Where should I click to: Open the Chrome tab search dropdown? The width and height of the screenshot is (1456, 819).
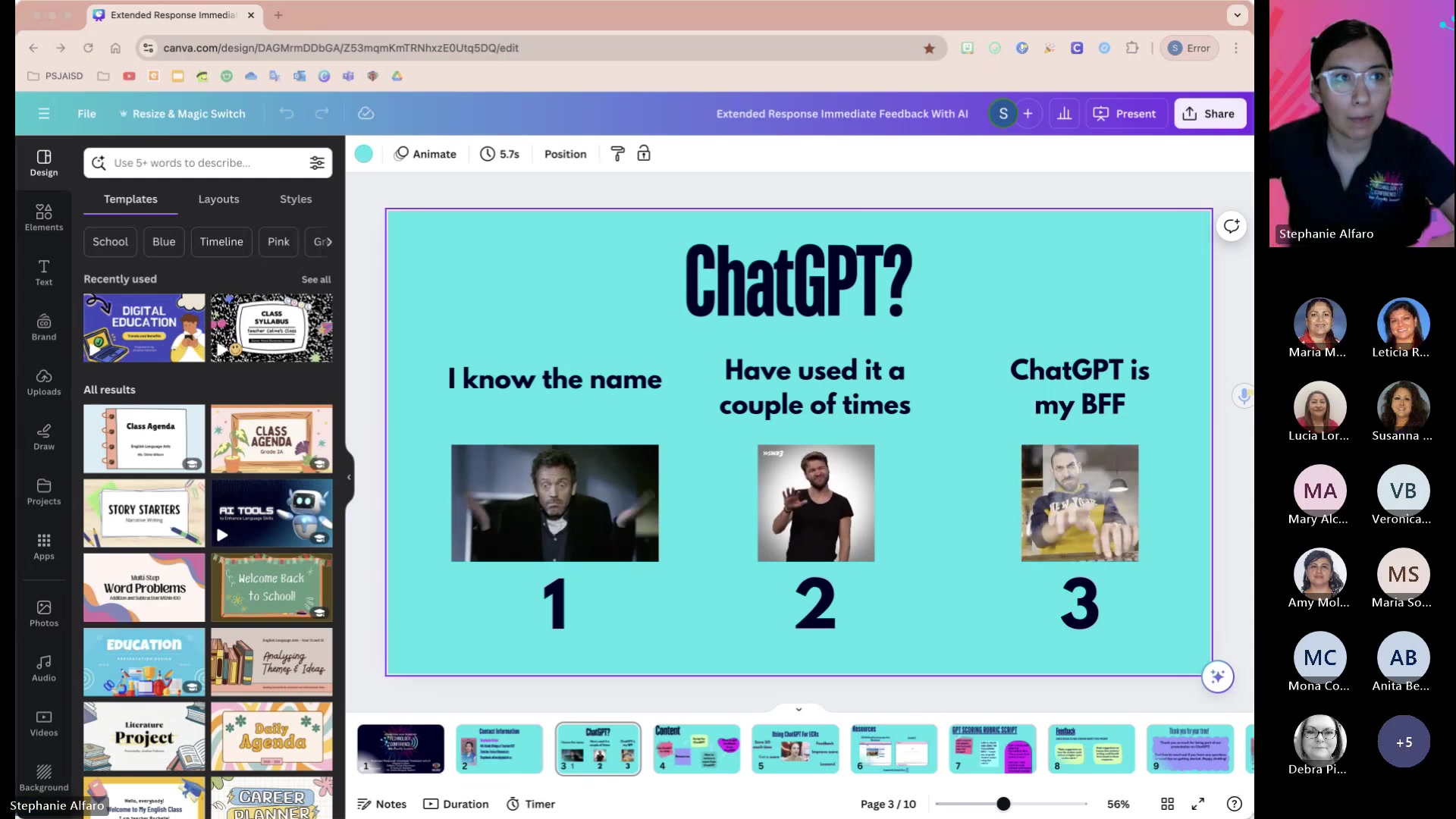click(x=1238, y=14)
